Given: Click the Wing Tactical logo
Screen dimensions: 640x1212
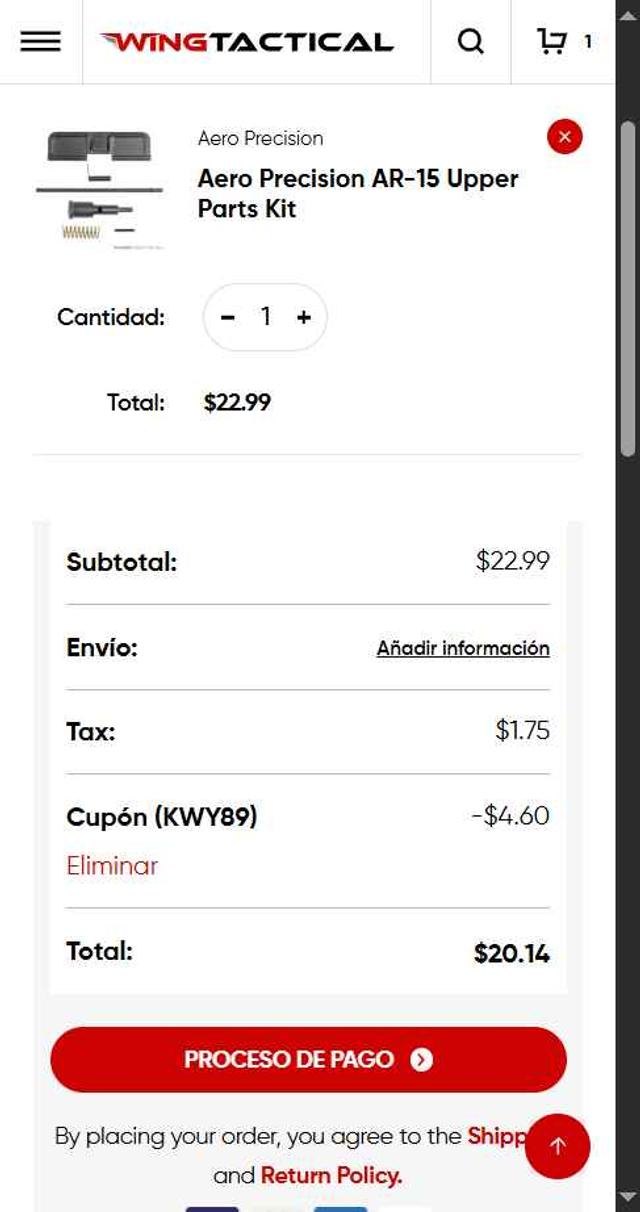Looking at the screenshot, I should [x=246, y=42].
